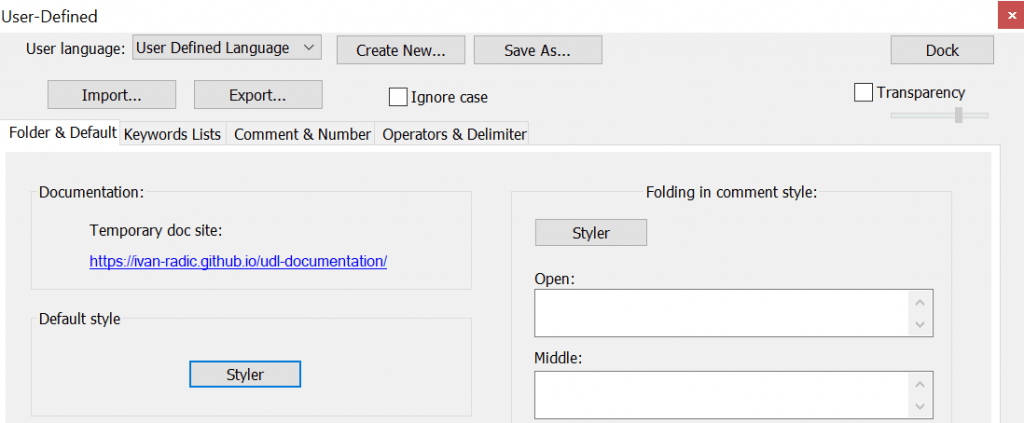Dock the User-Defined dialog

pyautogui.click(x=942, y=50)
